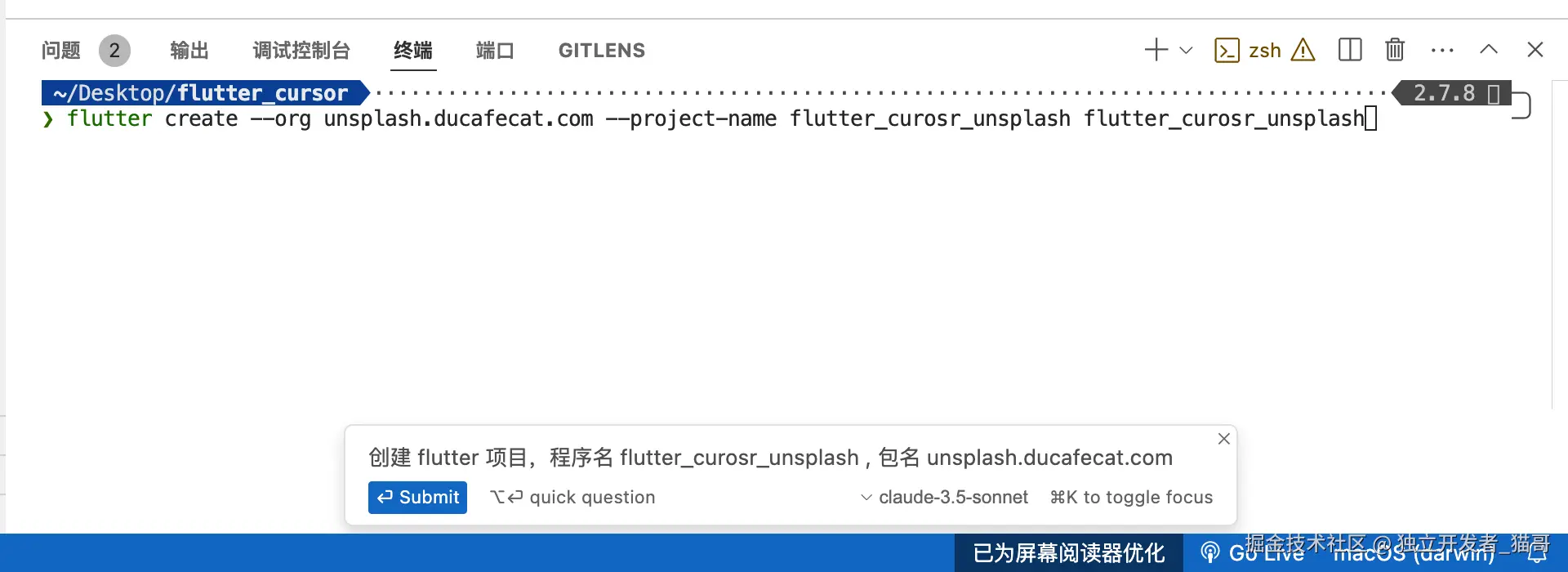
Task: Click the new terminal plus icon
Action: tap(1156, 50)
